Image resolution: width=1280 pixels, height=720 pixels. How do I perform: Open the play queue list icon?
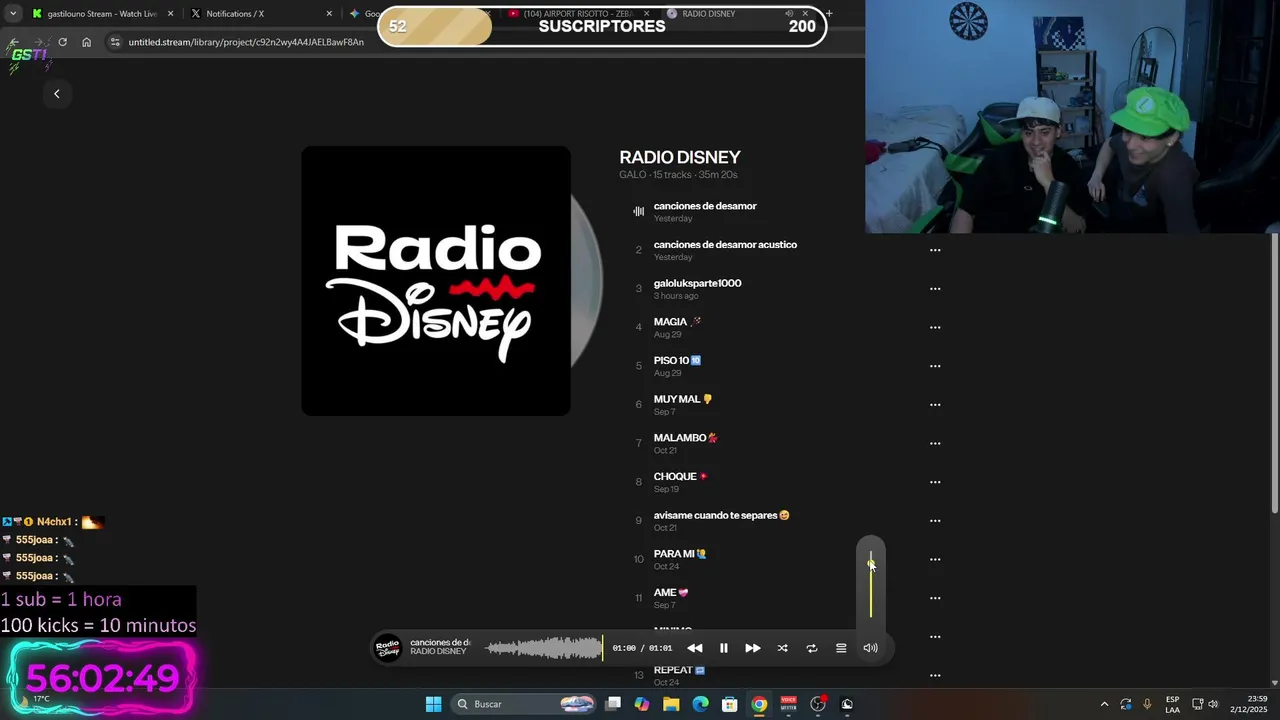[841, 648]
